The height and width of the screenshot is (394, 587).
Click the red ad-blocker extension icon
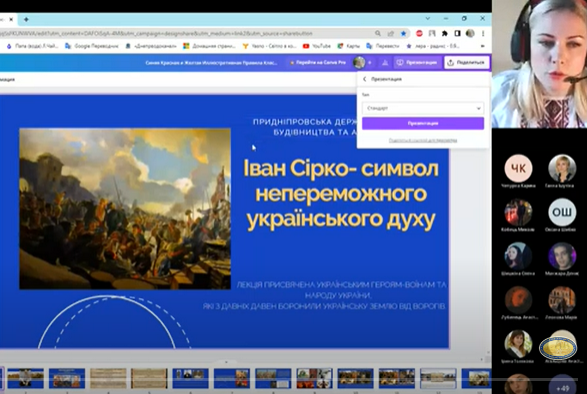tap(419, 34)
